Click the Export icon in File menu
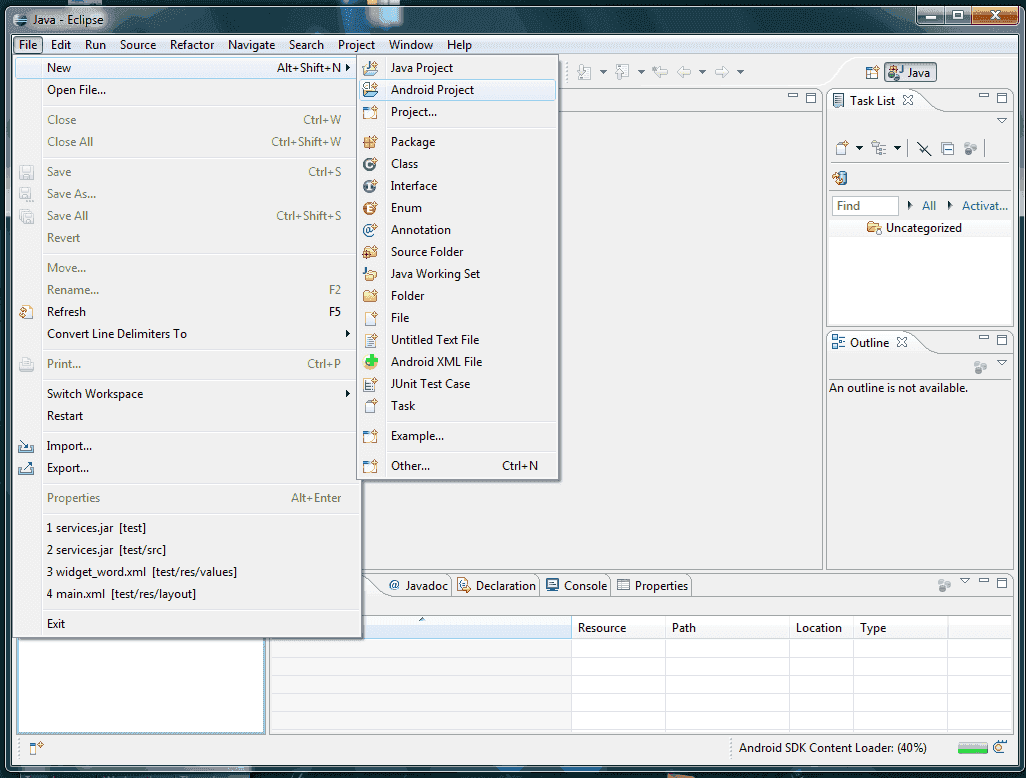This screenshot has height=778, width=1026. tap(26, 469)
